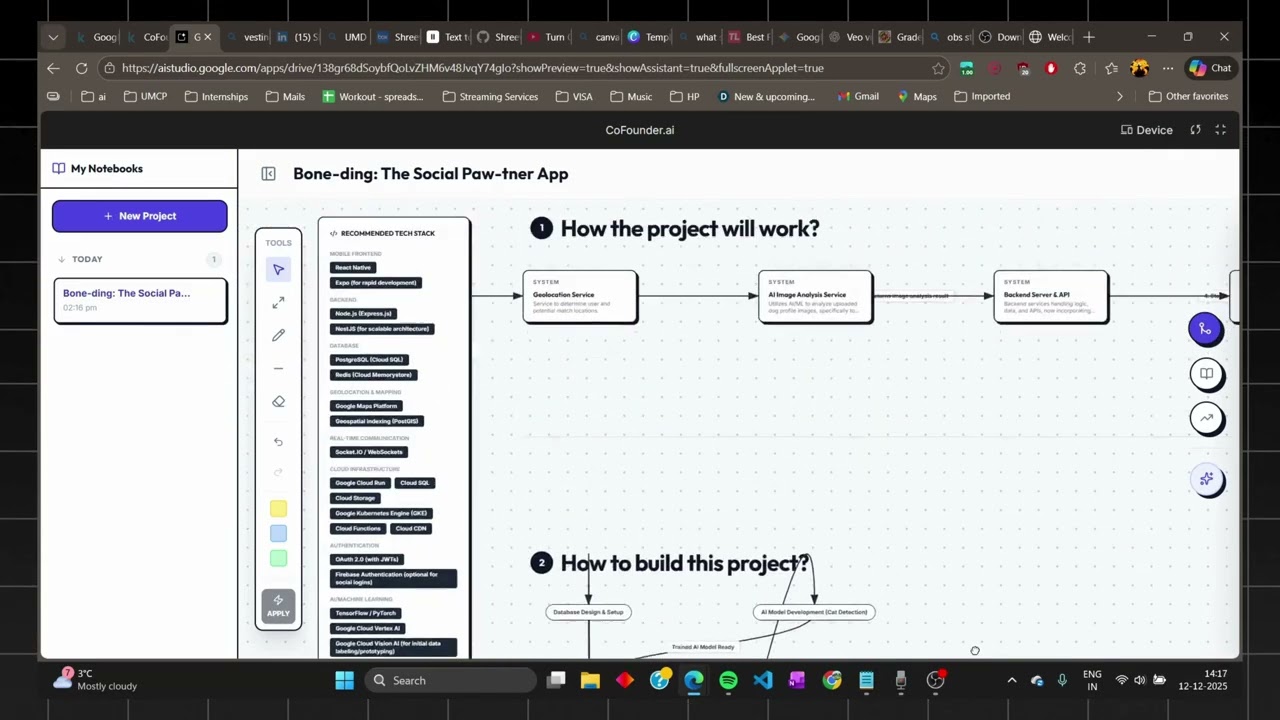1280x720 pixels.
Task: Bookmark this page with star icon
Action: pos(938,68)
